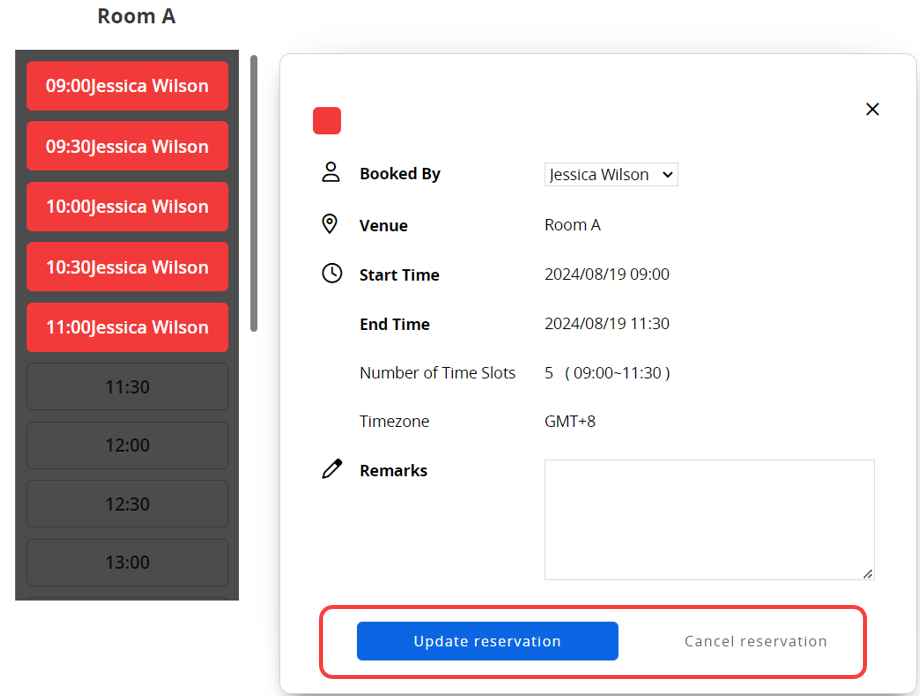920x696 pixels.
Task: Pick the available 12:30 time slot
Action: (127, 504)
